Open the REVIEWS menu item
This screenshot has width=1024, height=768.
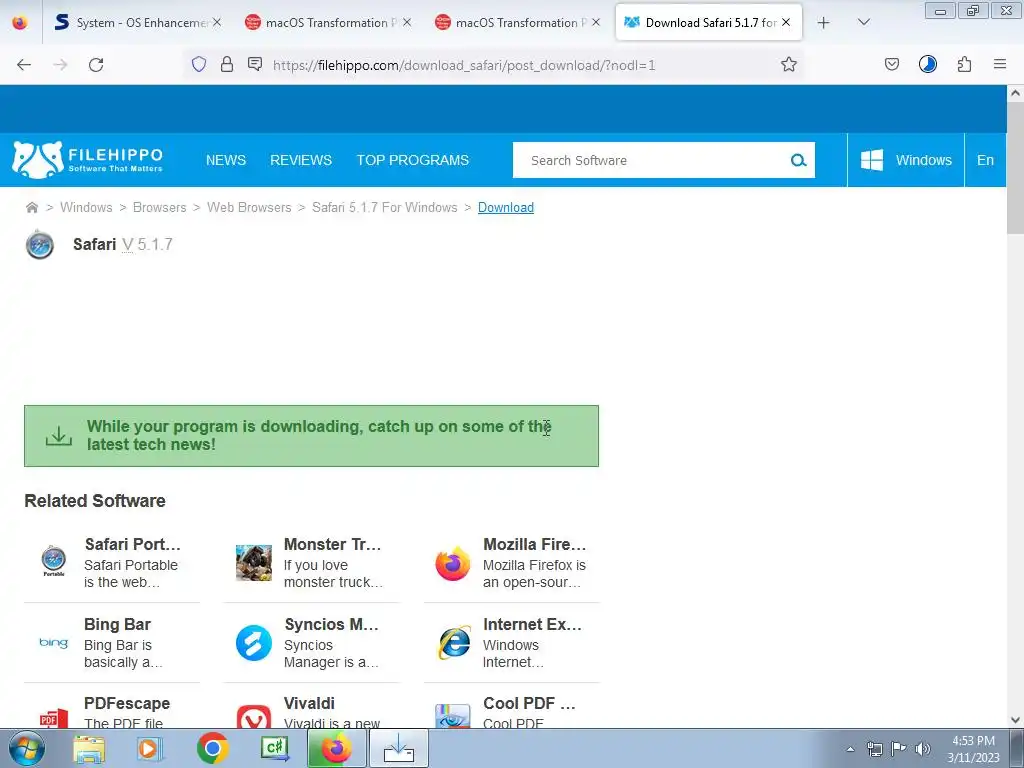point(301,160)
